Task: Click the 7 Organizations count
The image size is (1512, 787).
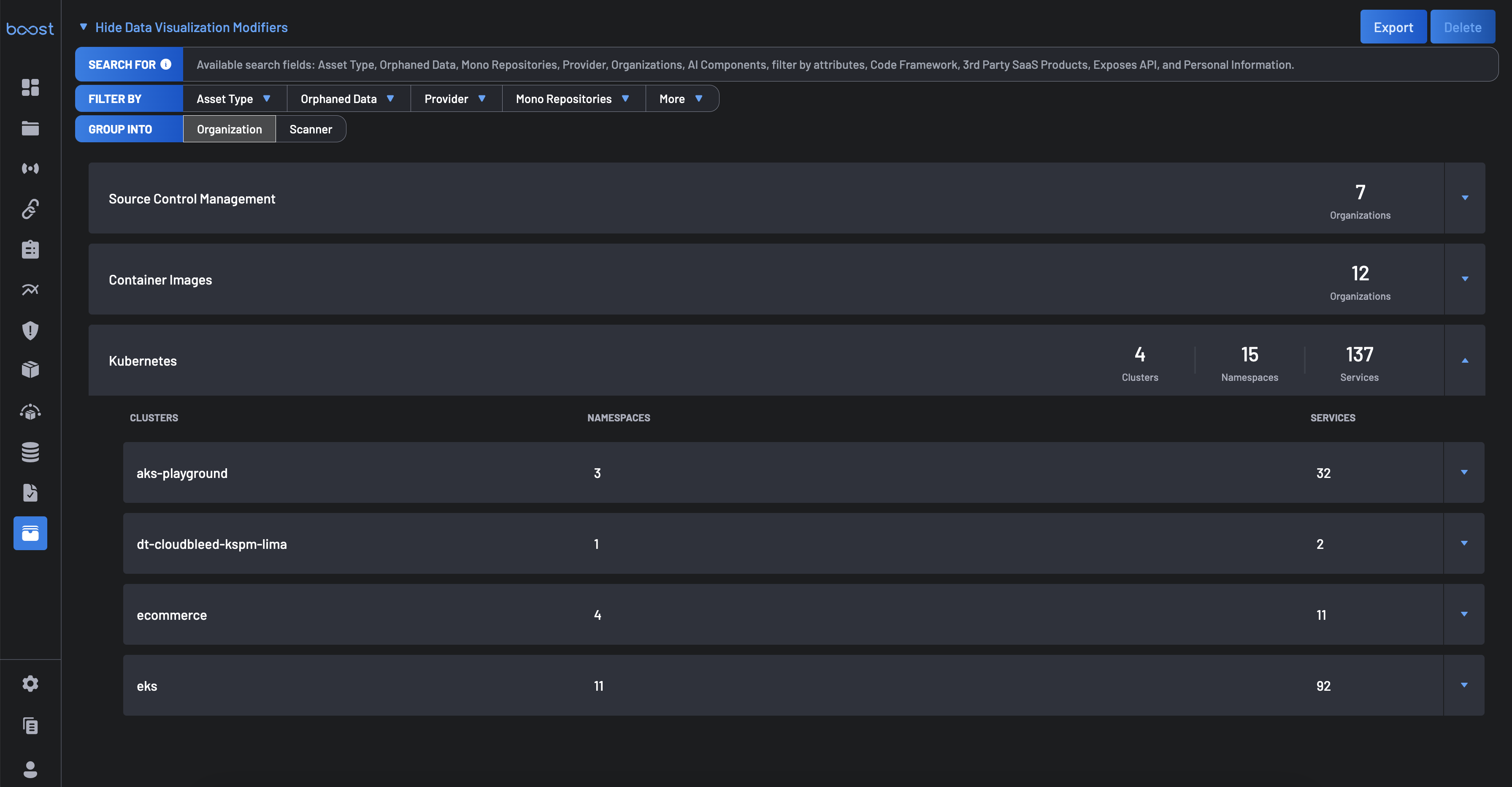Action: [x=1360, y=201]
